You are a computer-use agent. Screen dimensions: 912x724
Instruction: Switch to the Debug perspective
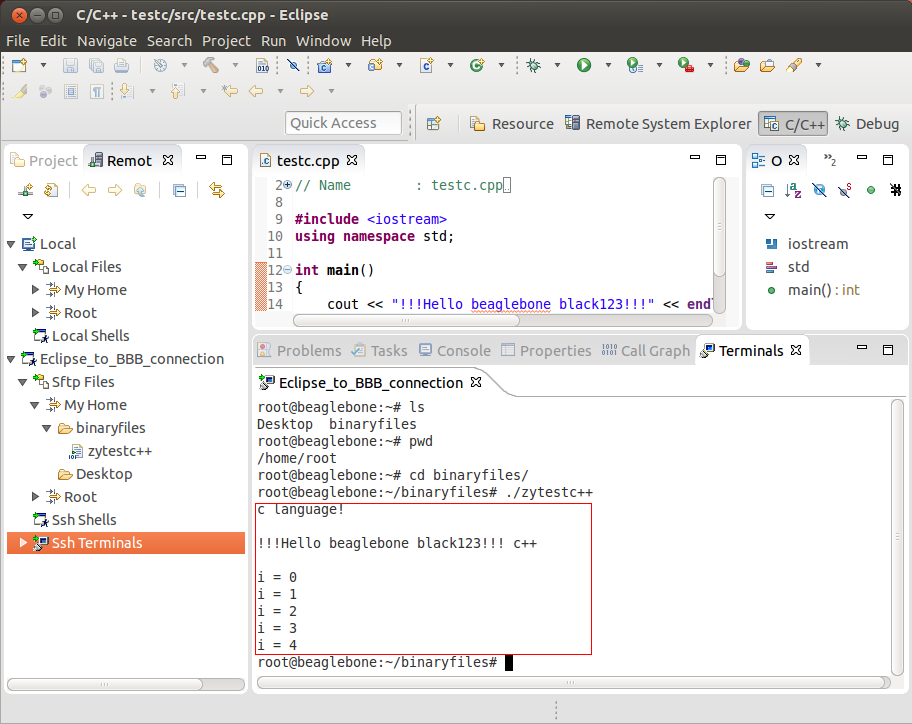pyautogui.click(x=867, y=124)
